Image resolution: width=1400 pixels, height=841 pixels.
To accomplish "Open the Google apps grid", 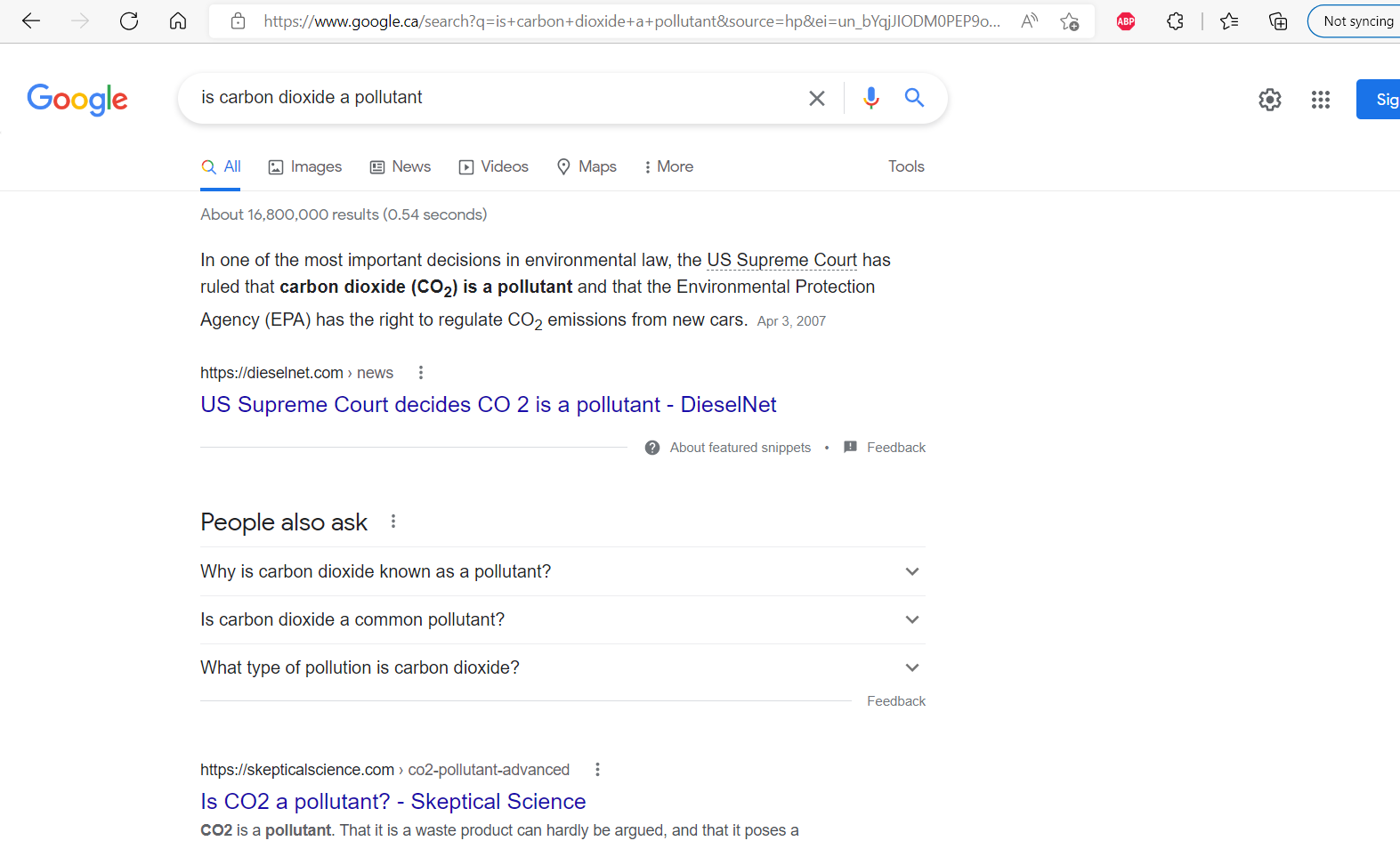I will tap(1321, 100).
